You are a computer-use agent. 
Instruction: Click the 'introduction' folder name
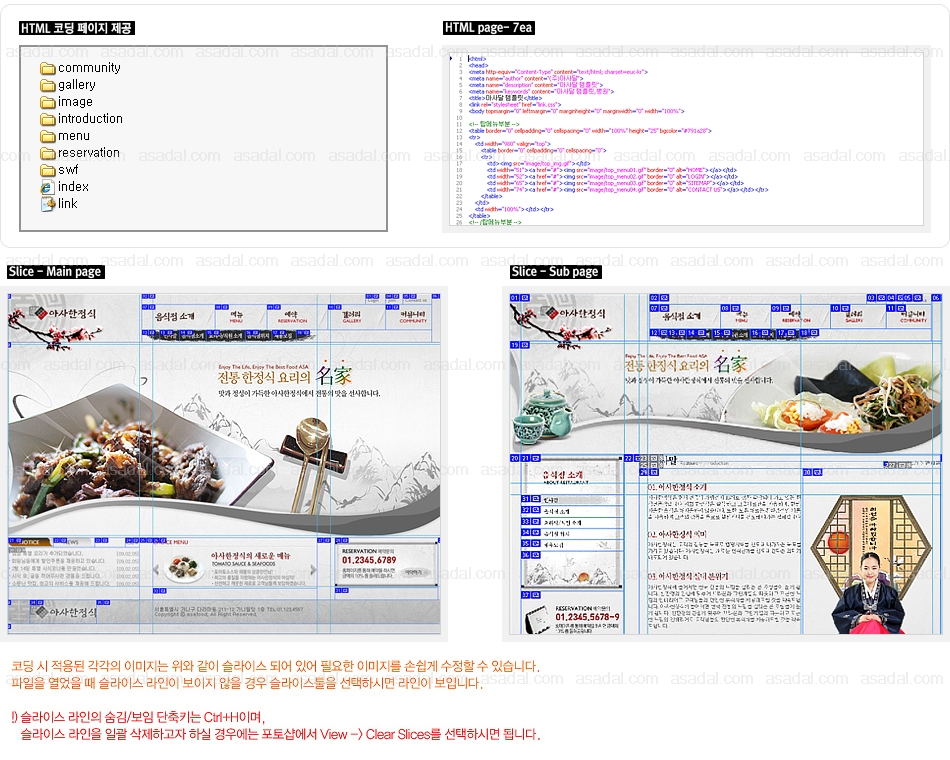pos(90,119)
